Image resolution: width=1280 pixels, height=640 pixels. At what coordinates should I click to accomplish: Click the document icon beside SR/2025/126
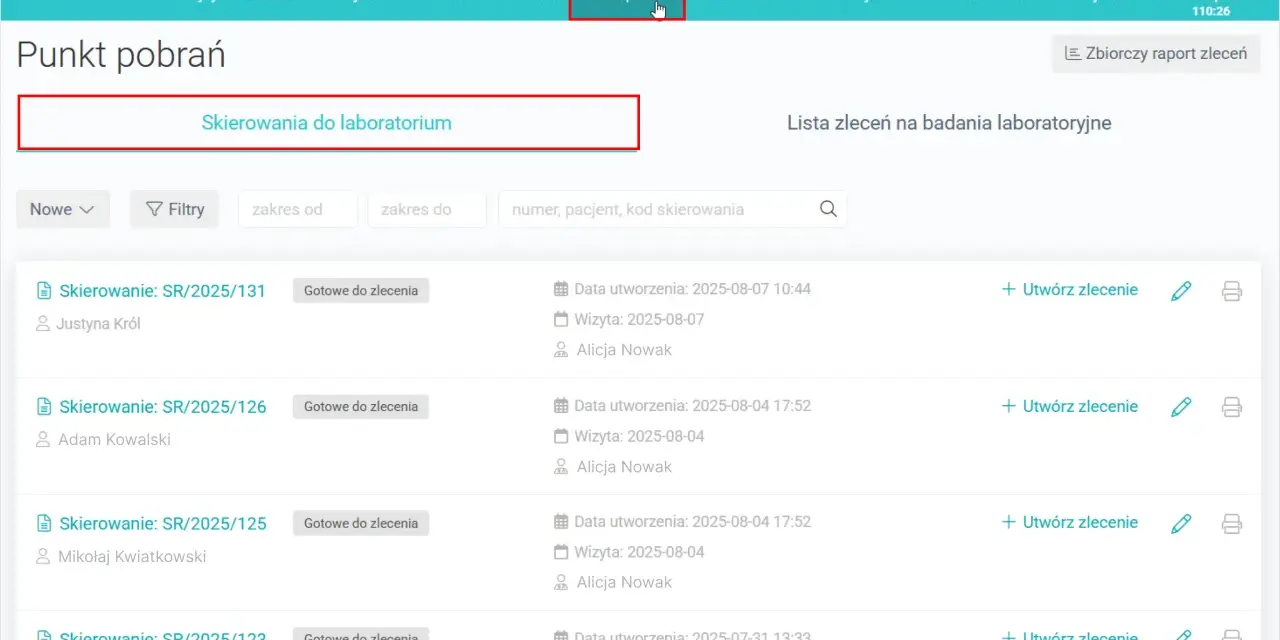(x=44, y=407)
